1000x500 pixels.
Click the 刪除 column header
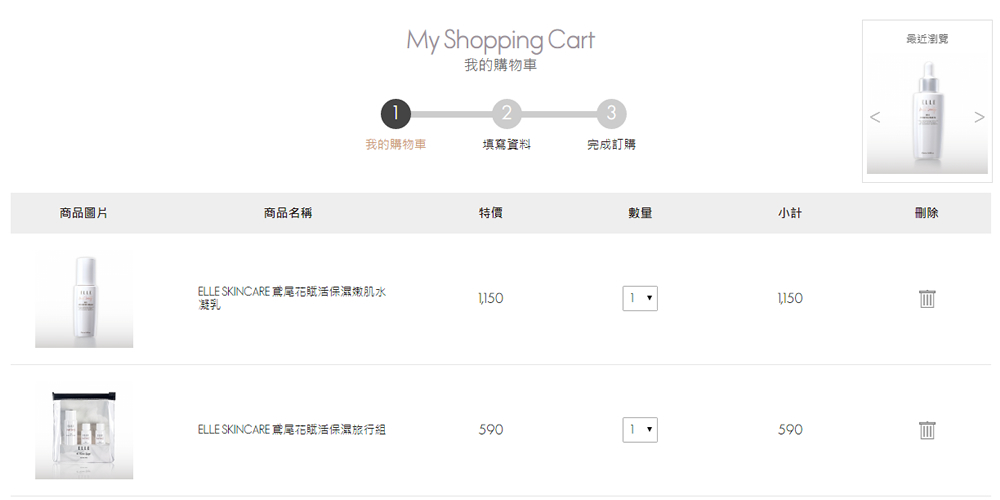pos(927,213)
